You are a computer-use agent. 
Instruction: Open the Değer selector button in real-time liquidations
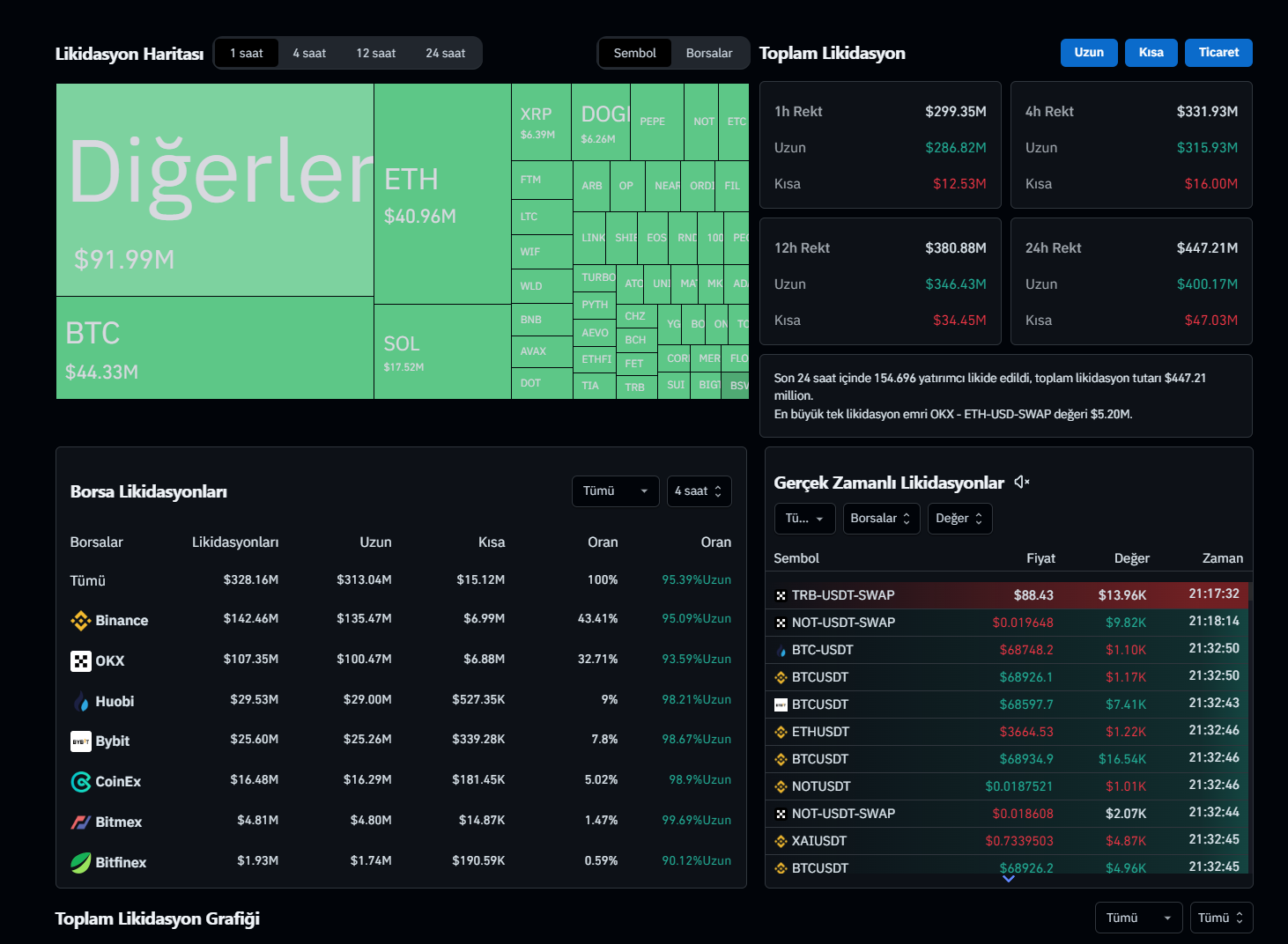click(960, 519)
